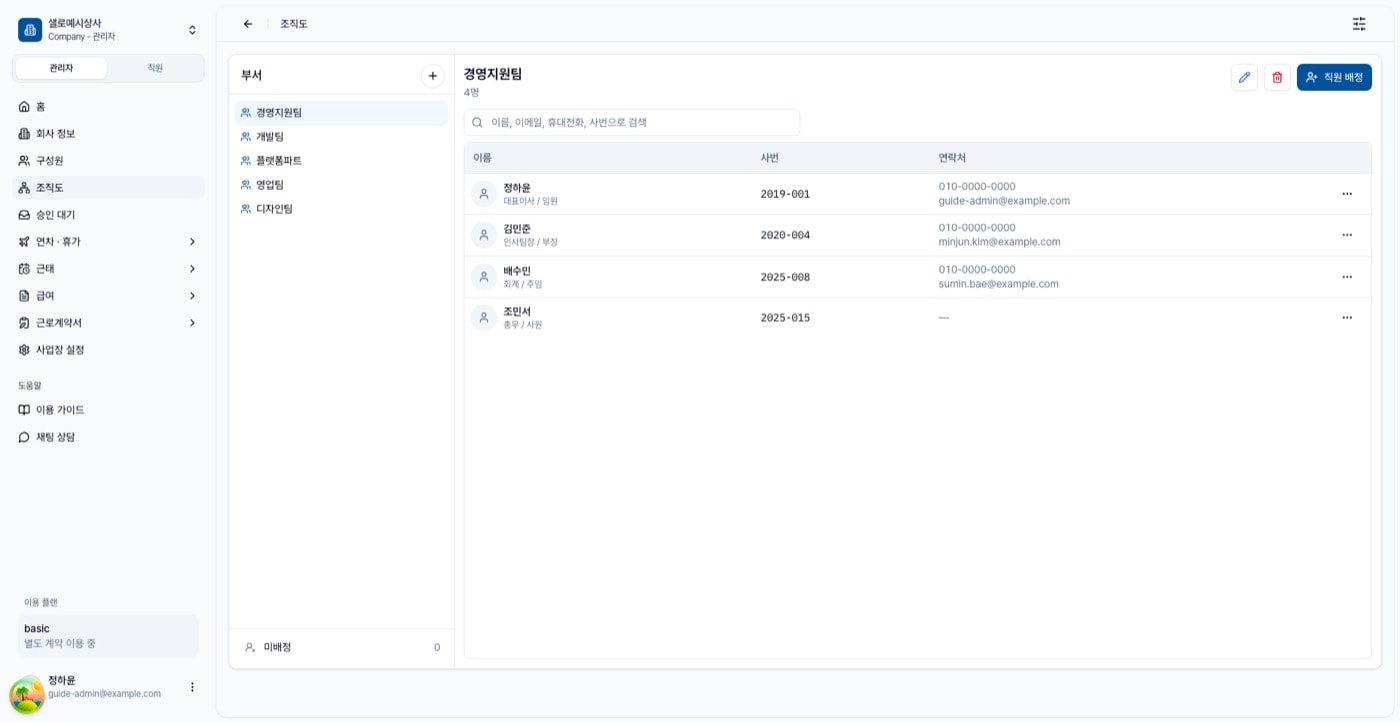Focus the employee search field
This screenshot has width=1400, height=723.
pos(632,122)
